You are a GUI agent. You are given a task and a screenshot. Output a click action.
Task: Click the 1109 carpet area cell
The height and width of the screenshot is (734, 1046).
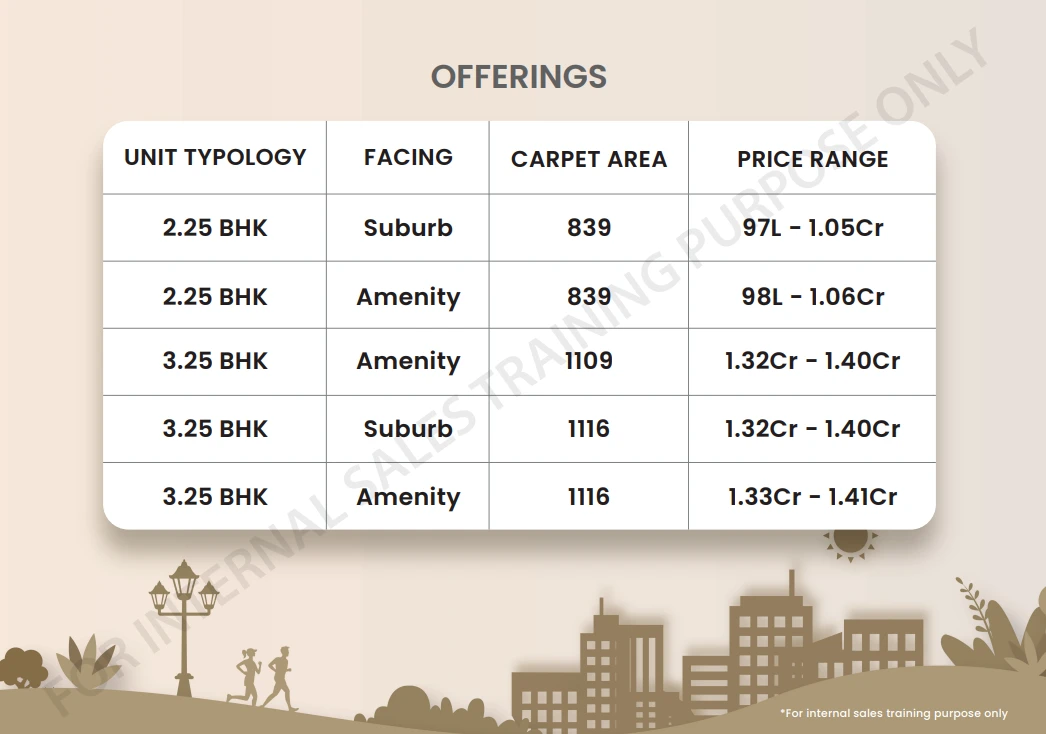[589, 361]
